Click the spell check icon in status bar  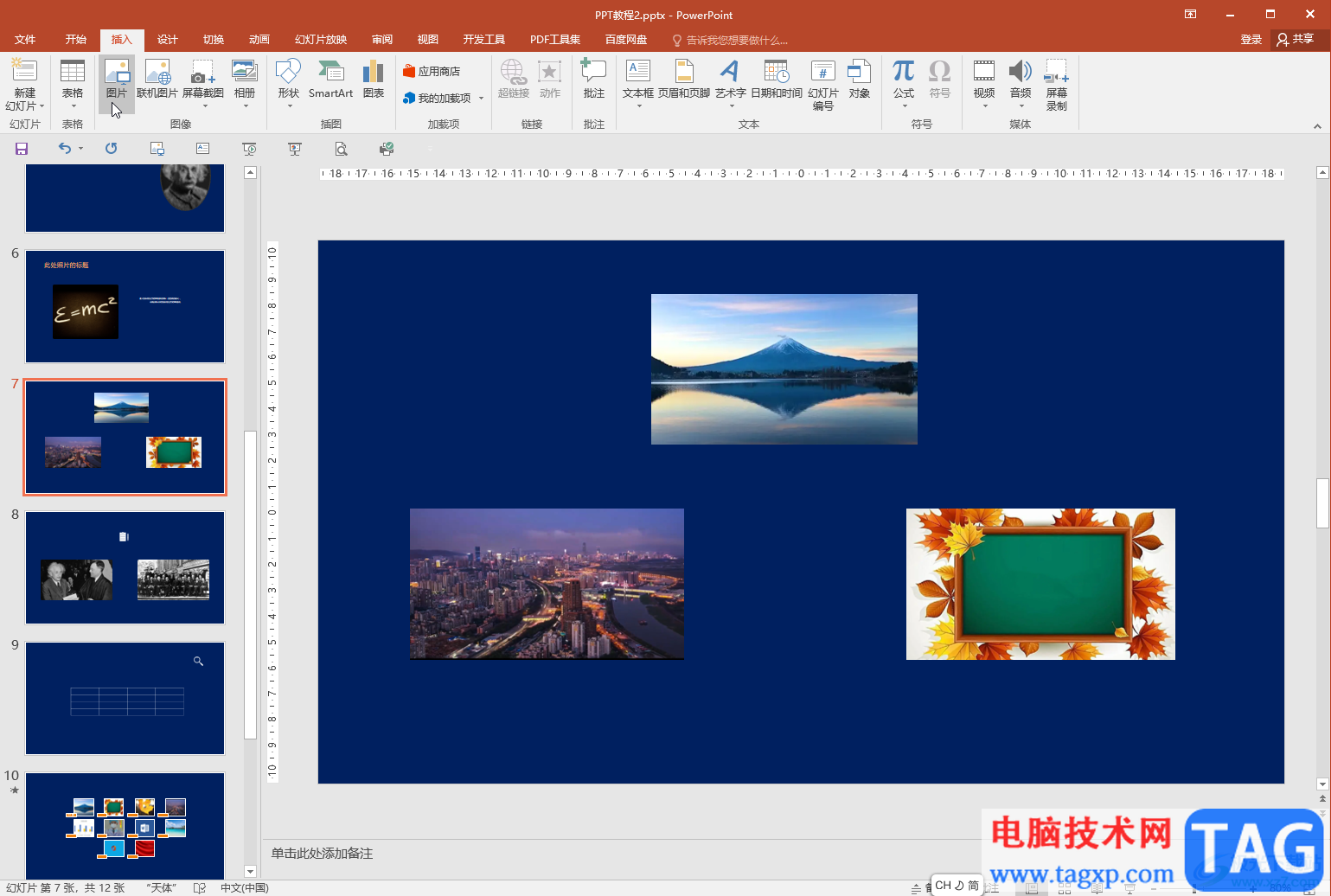tap(200, 887)
